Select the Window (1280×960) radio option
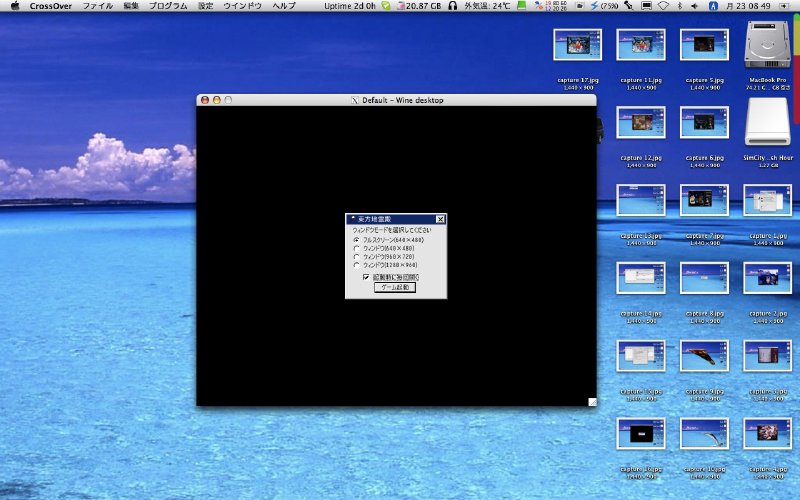This screenshot has width=800, height=500. (356, 265)
